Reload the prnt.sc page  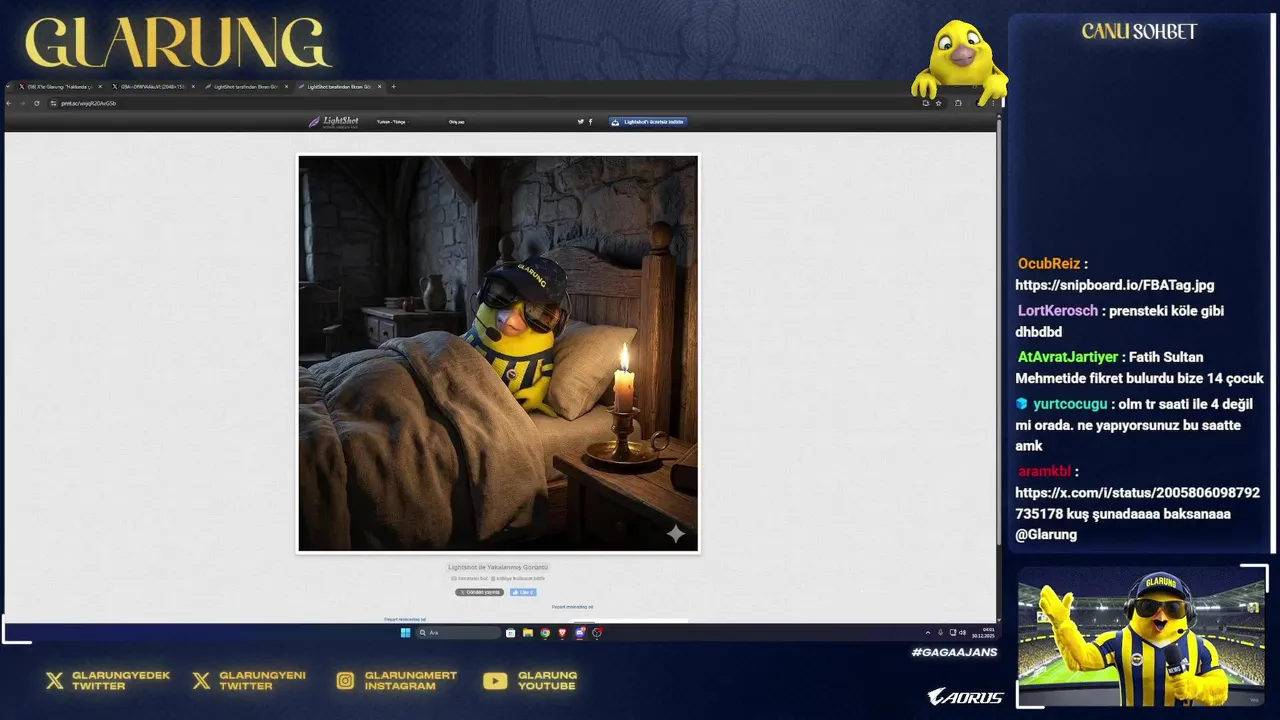(37, 103)
